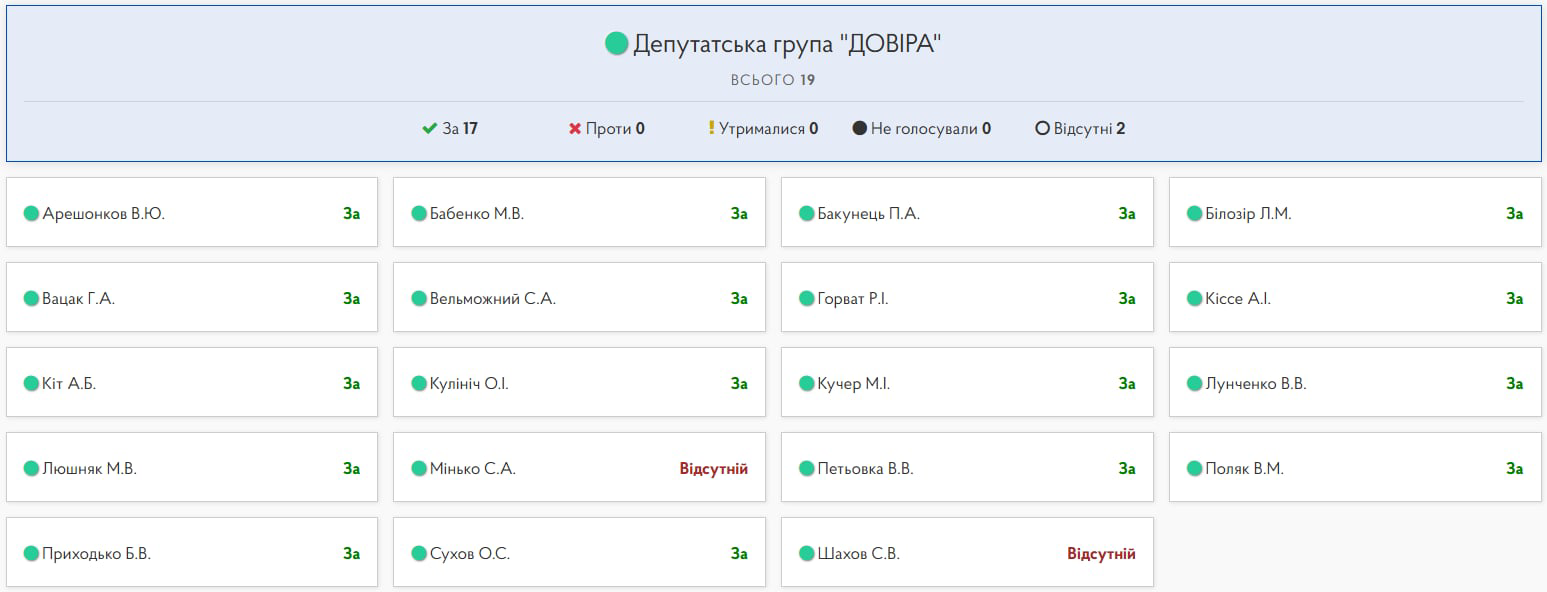Viewport: 1547px width, 592px height.
Task: Click green circle icon beside Депутатська група "ДОВІРА"
Action: point(616,44)
